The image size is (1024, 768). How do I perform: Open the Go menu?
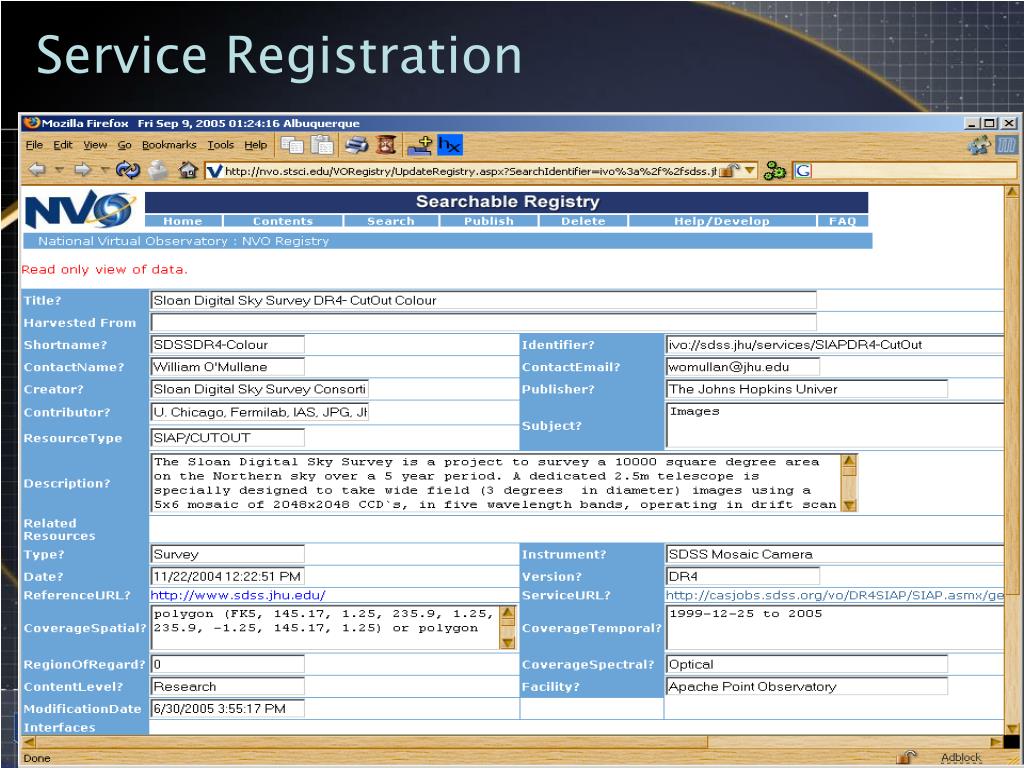tap(124, 145)
